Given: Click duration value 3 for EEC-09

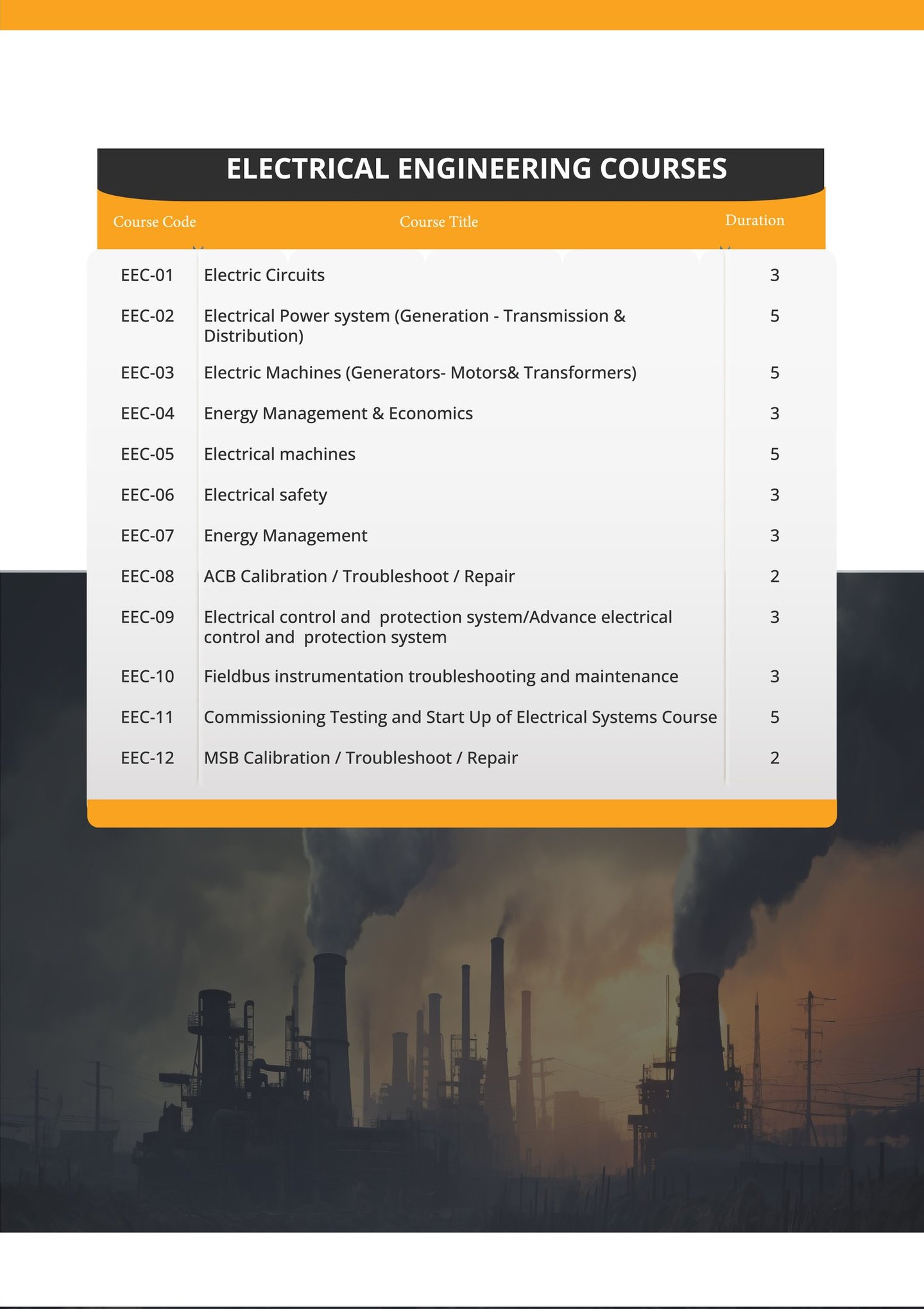Looking at the screenshot, I should (x=775, y=617).
